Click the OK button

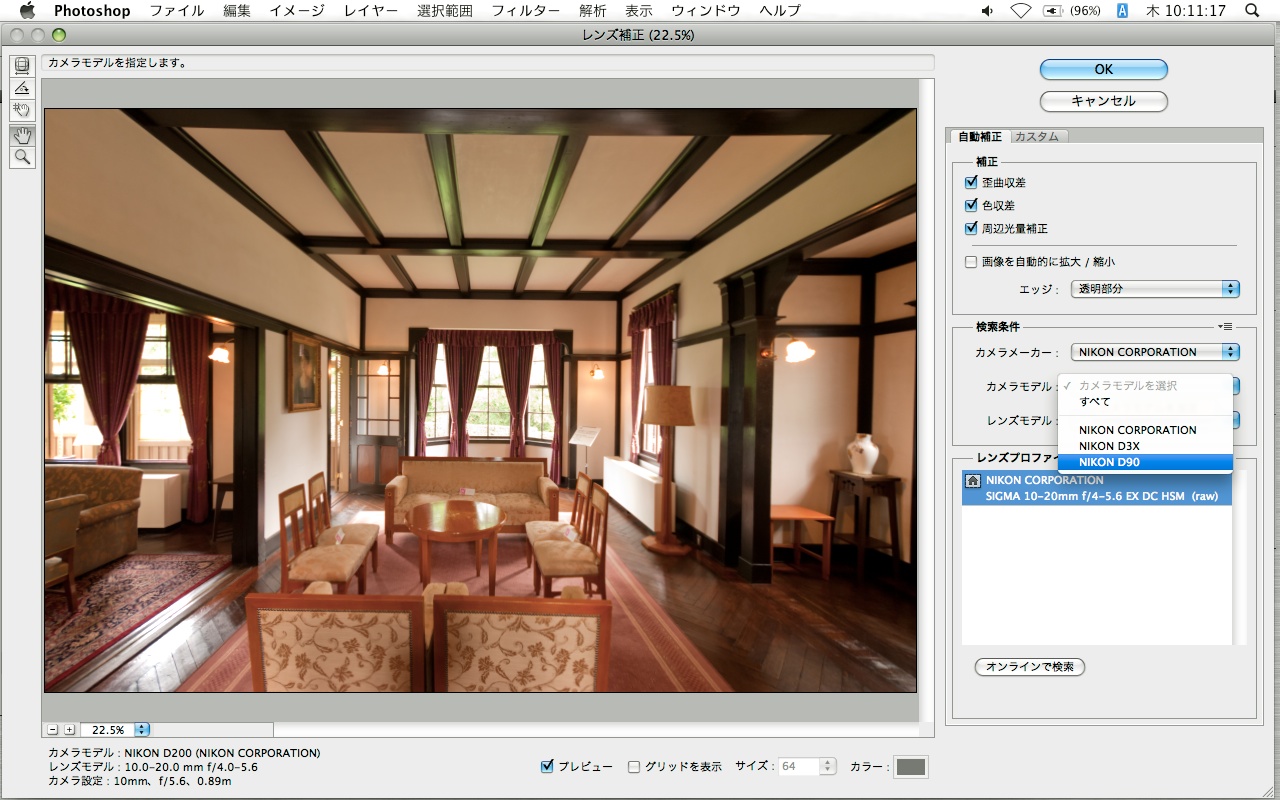(1103, 69)
